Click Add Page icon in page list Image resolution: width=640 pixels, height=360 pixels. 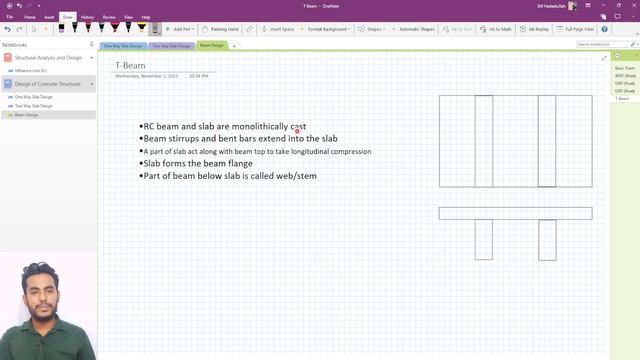[618, 56]
